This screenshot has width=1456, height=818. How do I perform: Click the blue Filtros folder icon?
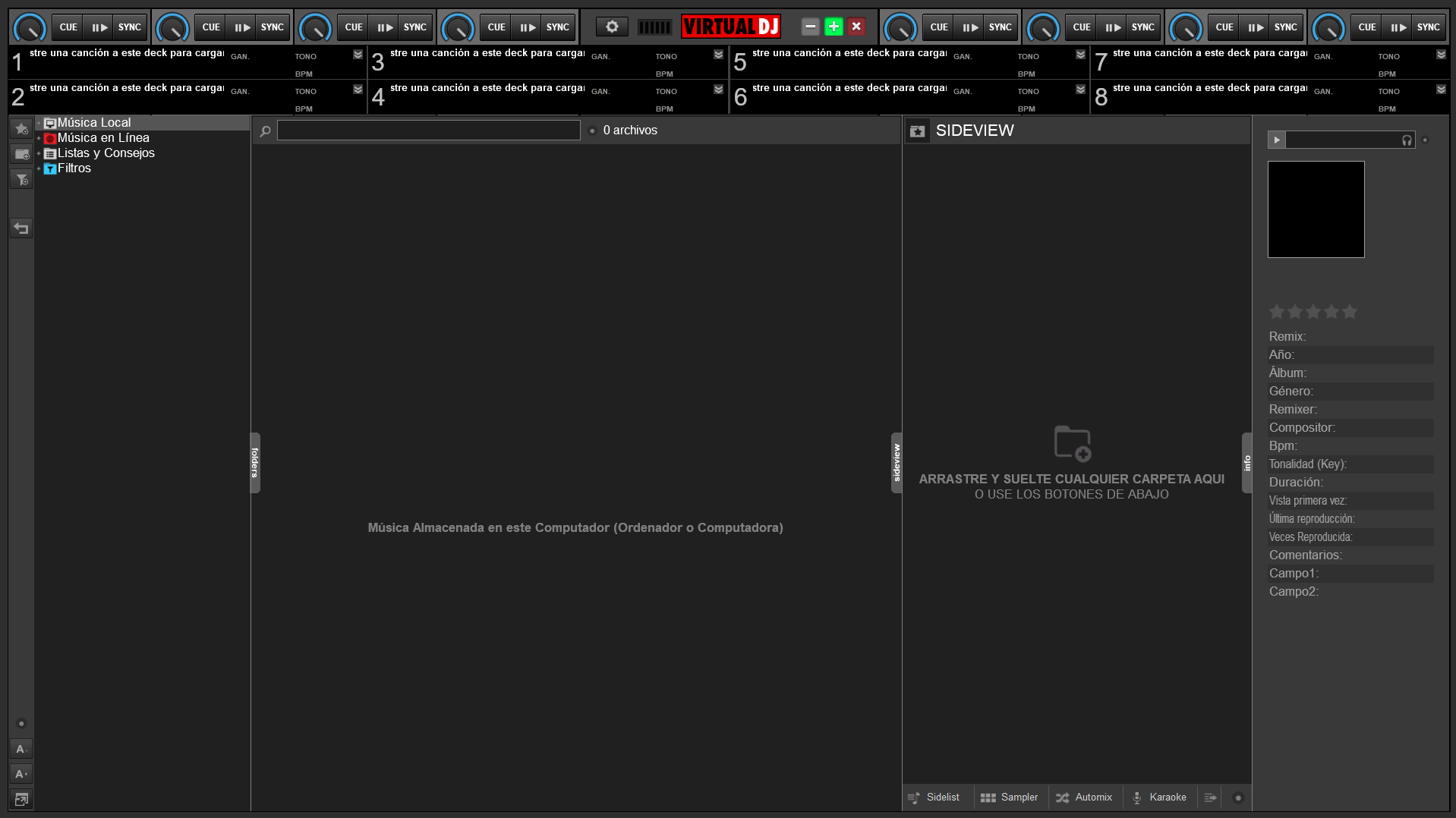[x=50, y=168]
